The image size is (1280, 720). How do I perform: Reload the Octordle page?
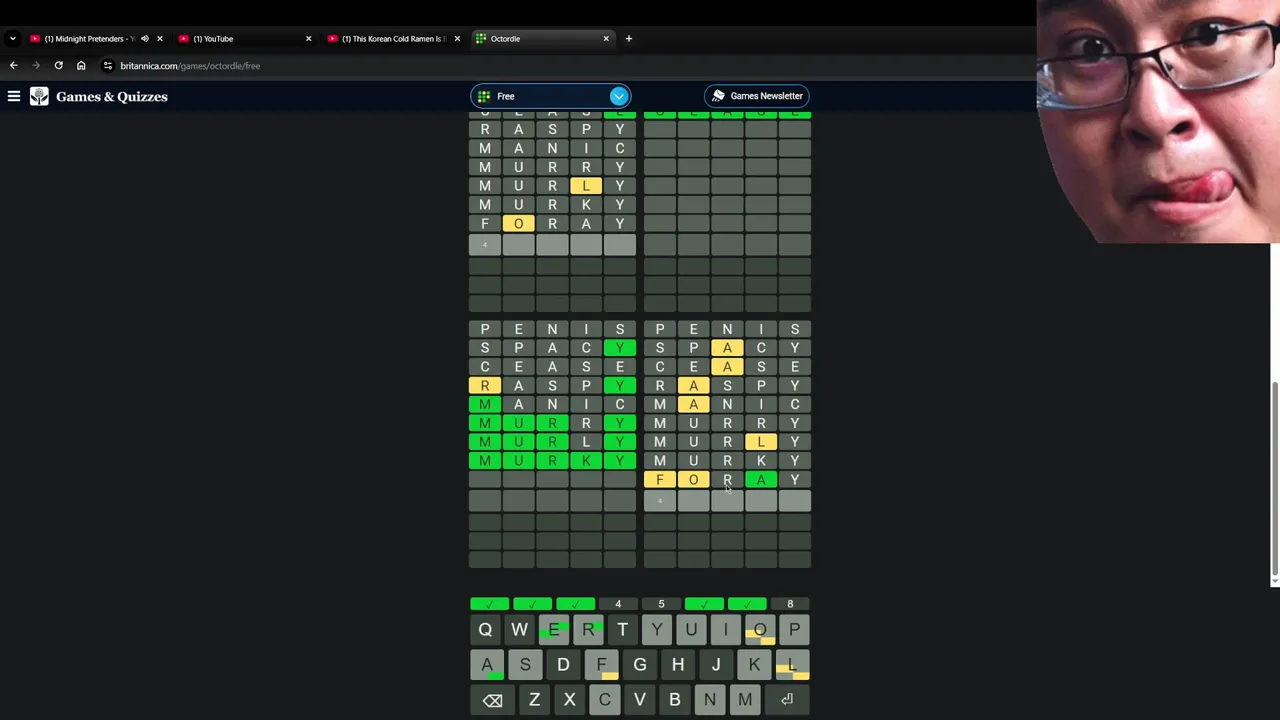[x=58, y=65]
